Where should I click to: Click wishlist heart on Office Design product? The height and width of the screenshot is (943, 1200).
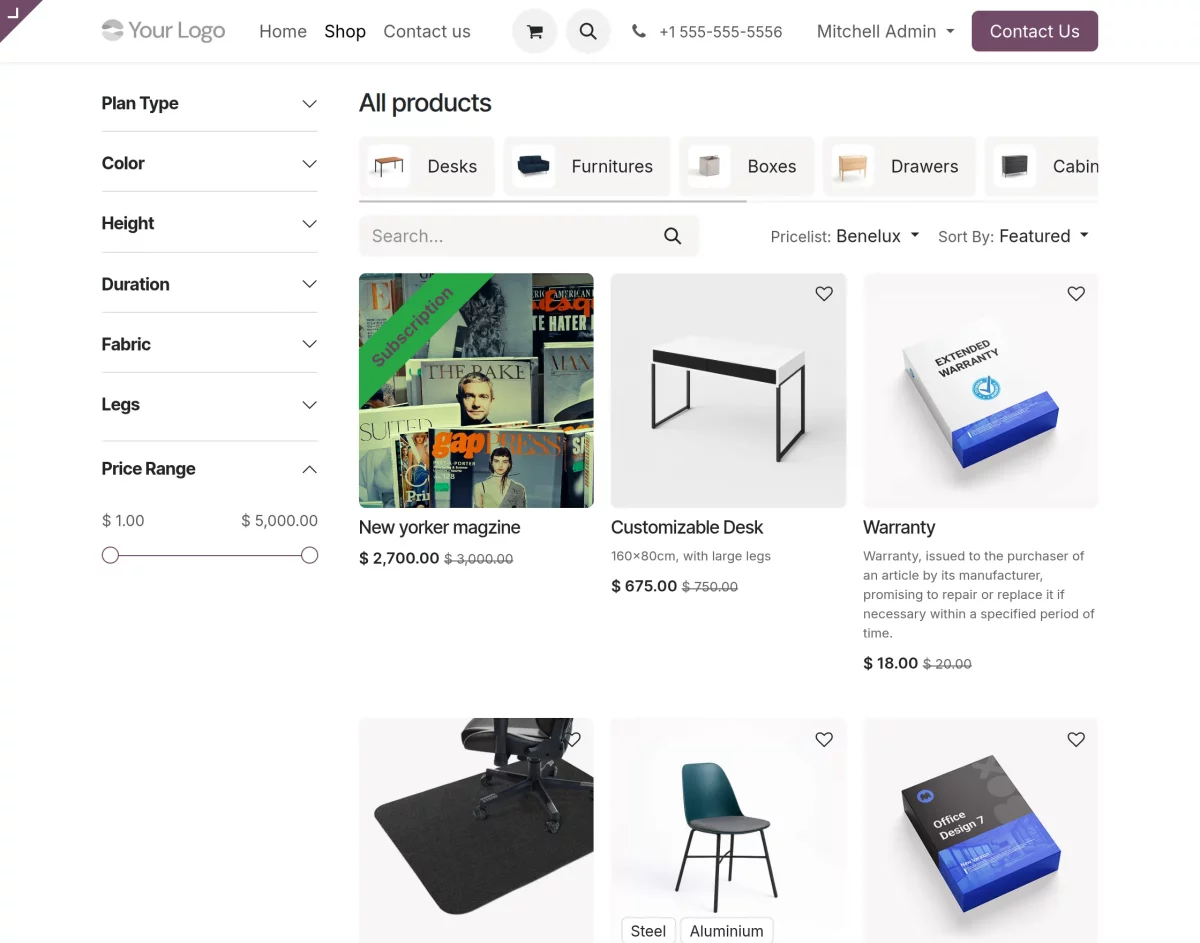(x=1076, y=740)
